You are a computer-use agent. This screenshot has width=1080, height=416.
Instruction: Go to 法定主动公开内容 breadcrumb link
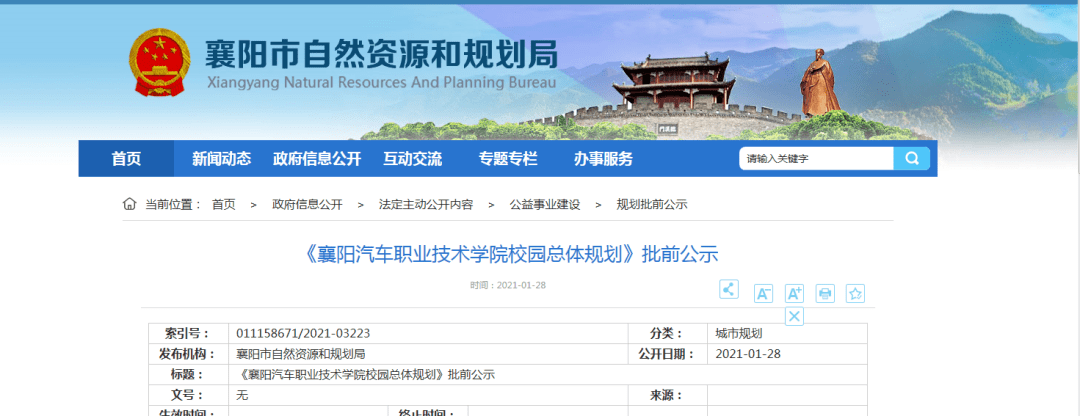tap(426, 205)
